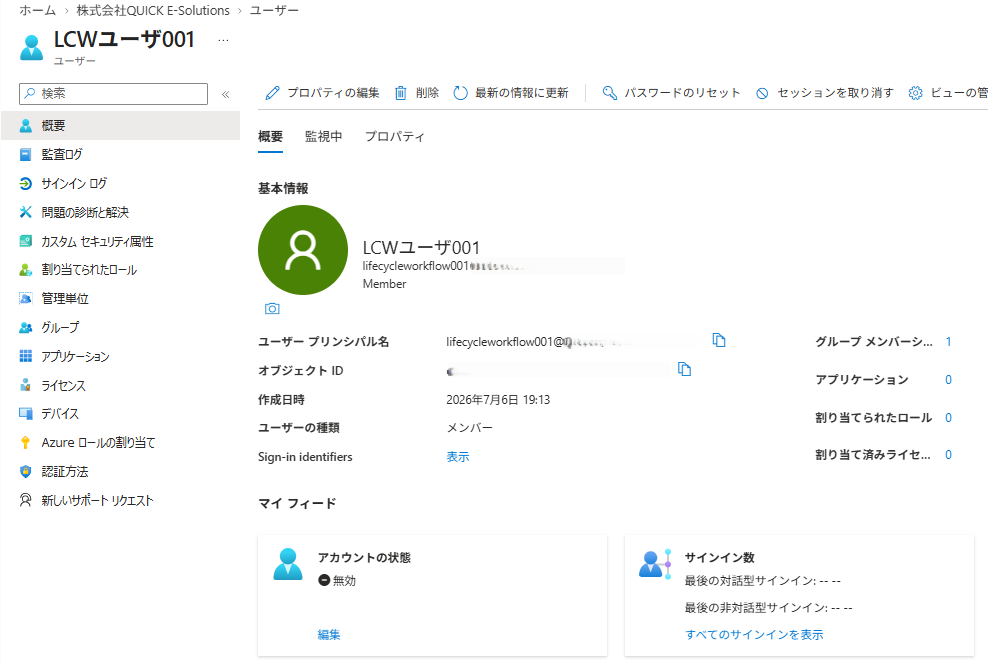Click セッションを取り消す button
988x664 pixels.
click(x=825, y=93)
